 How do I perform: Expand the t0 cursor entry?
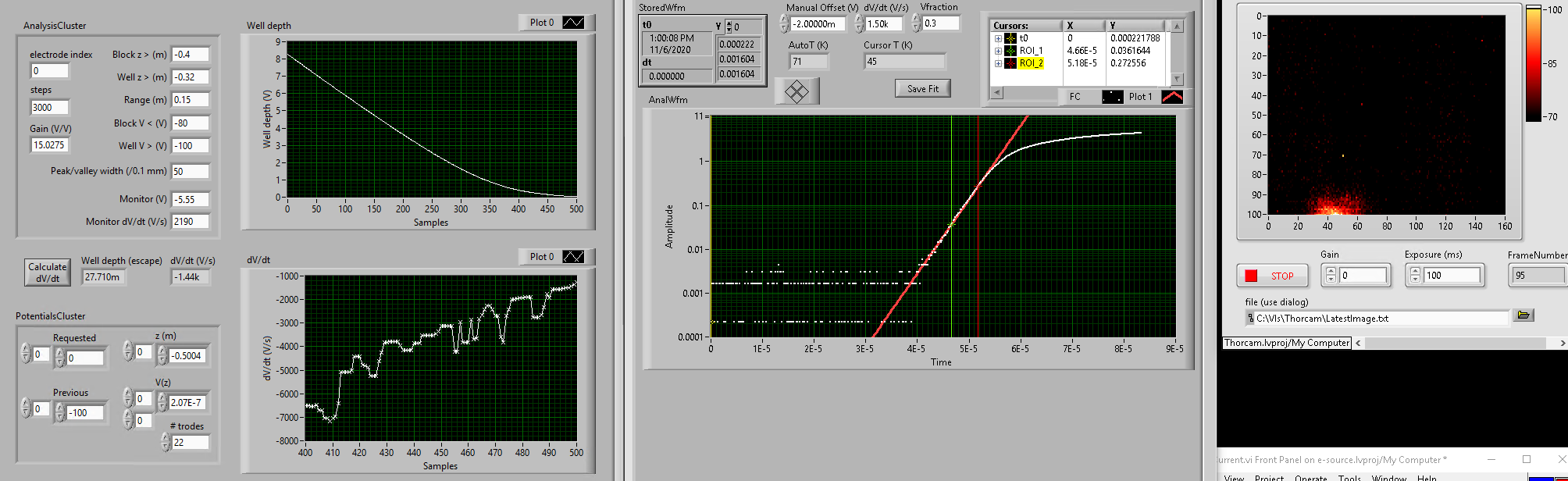(998, 38)
